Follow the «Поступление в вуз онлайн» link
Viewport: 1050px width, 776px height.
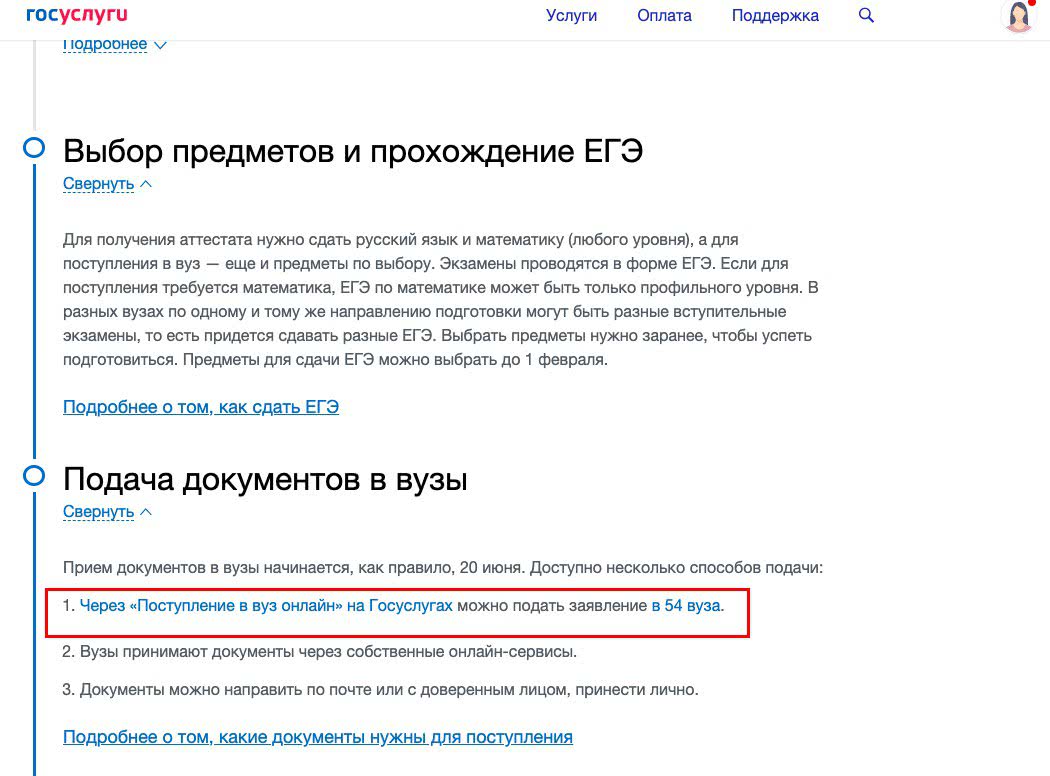pyautogui.click(x=266, y=606)
